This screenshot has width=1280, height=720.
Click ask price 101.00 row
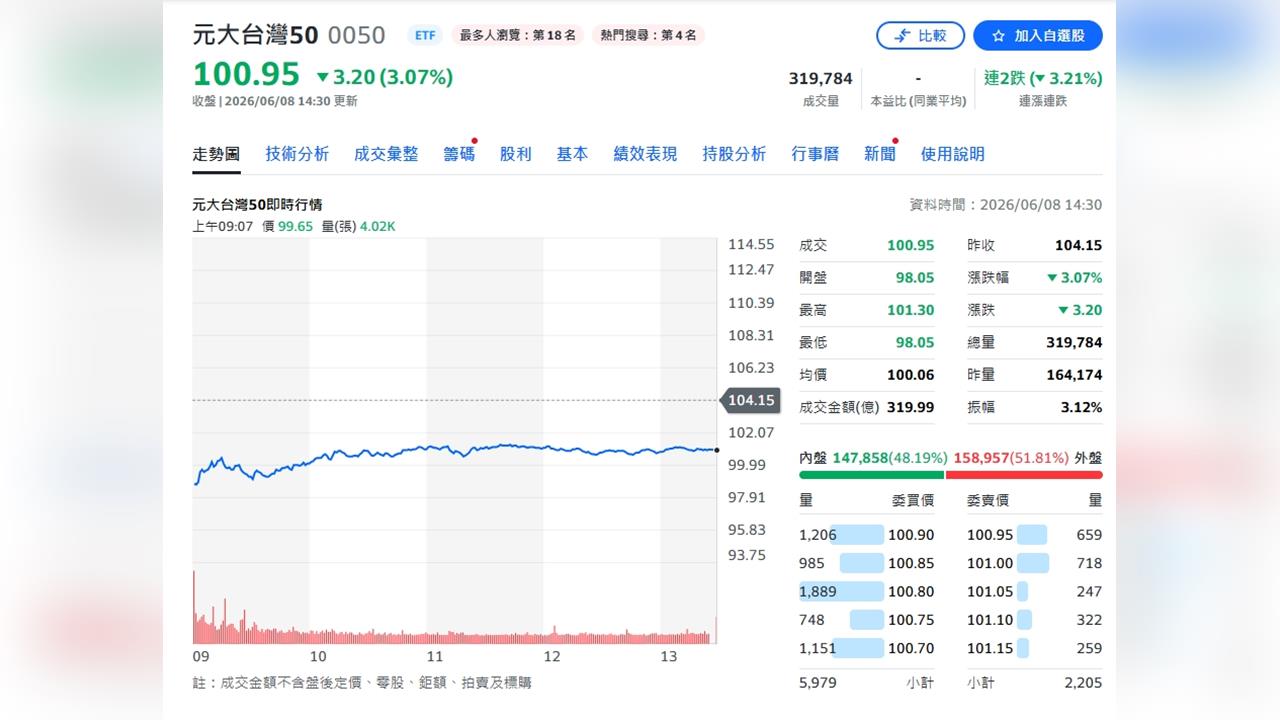click(x=1035, y=563)
